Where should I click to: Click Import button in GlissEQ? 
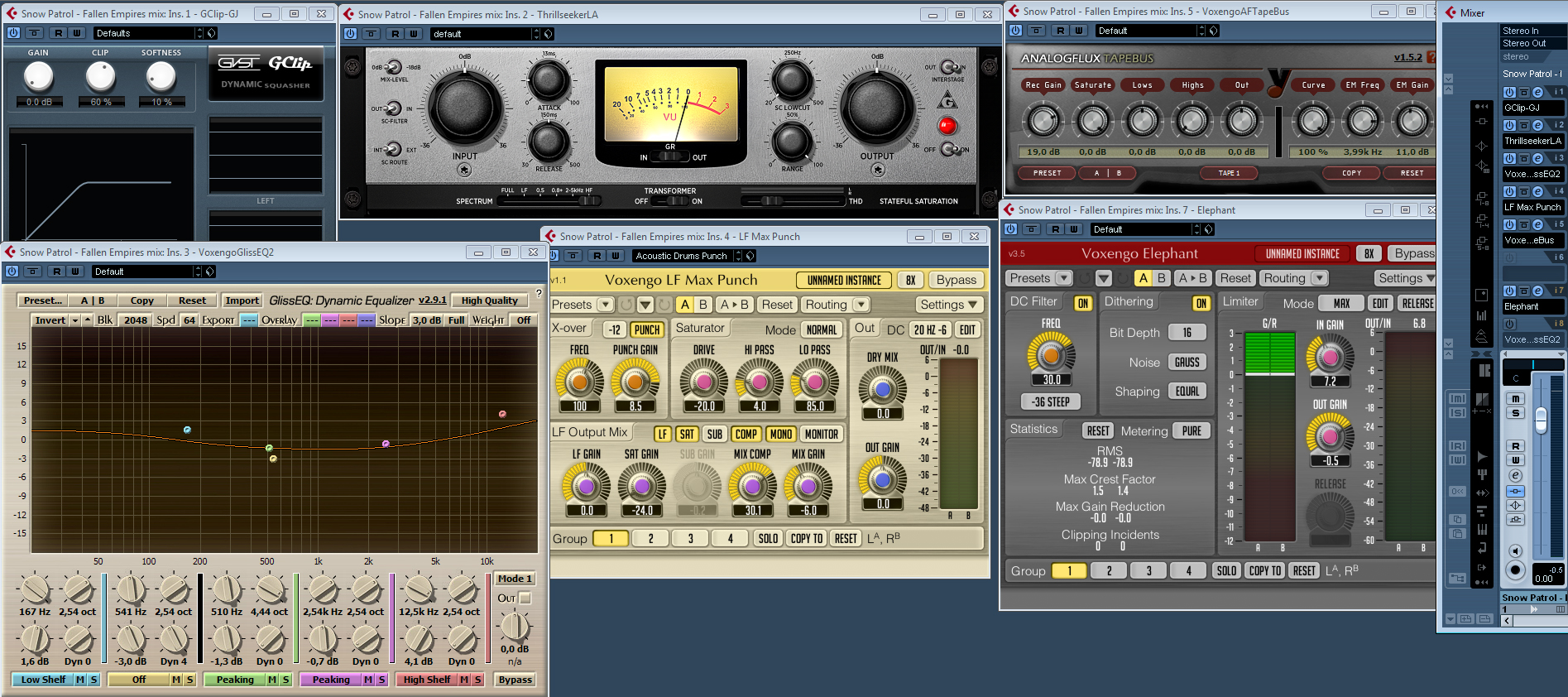(242, 300)
